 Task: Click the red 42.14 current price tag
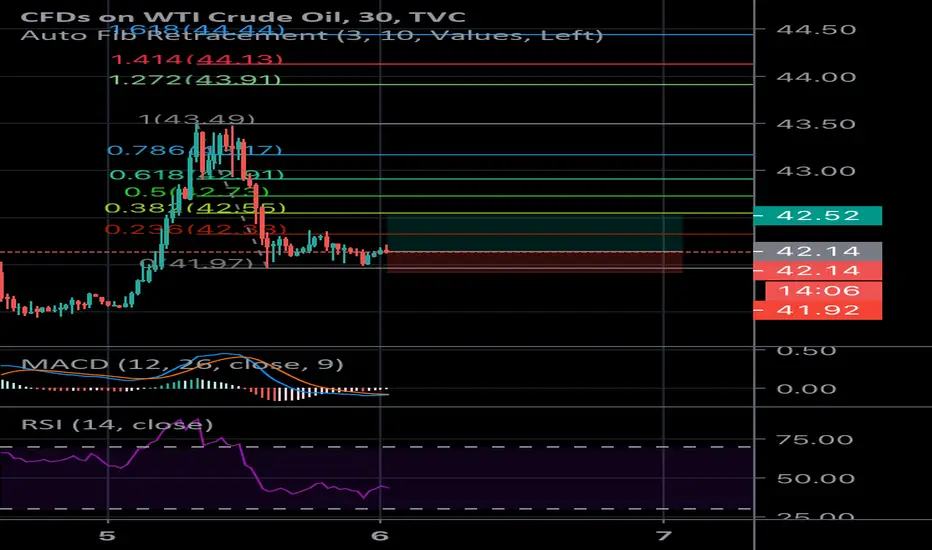click(817, 271)
